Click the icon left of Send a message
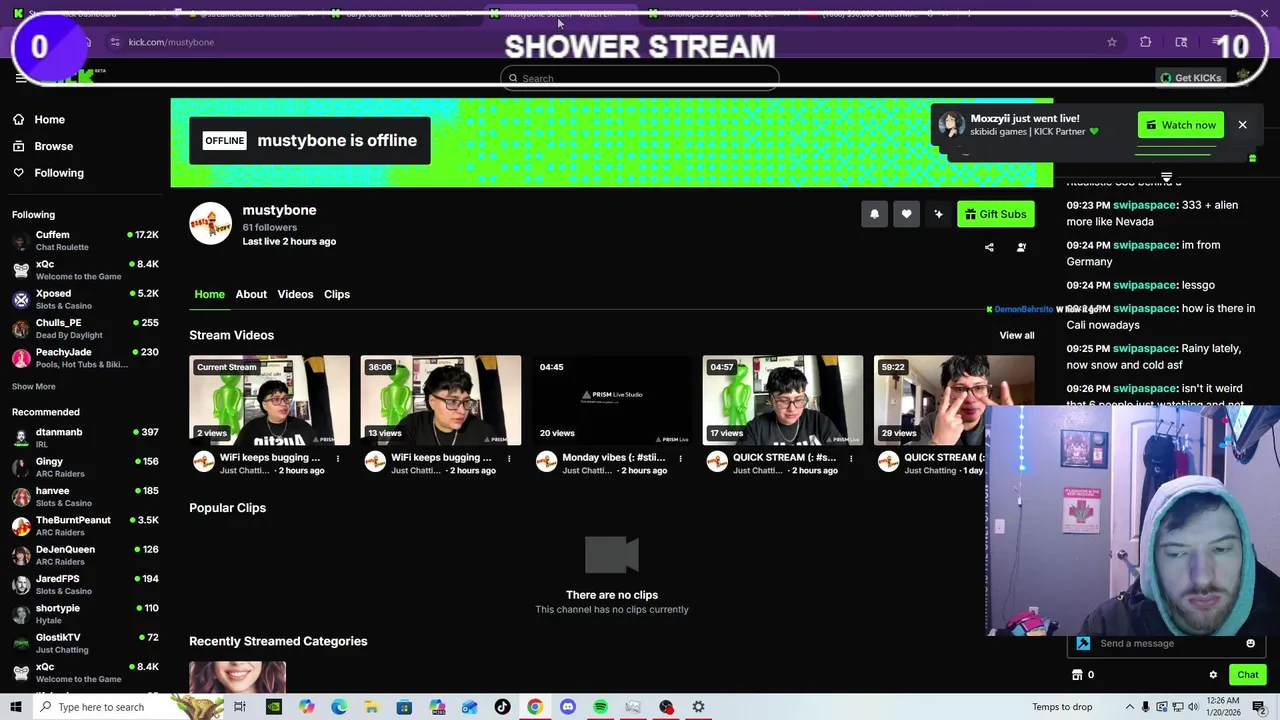The image size is (1280, 720). click(x=1083, y=643)
